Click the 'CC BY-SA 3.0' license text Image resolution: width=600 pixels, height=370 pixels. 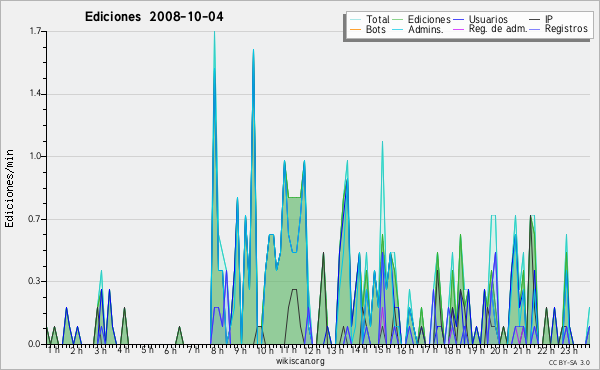(x=569, y=362)
